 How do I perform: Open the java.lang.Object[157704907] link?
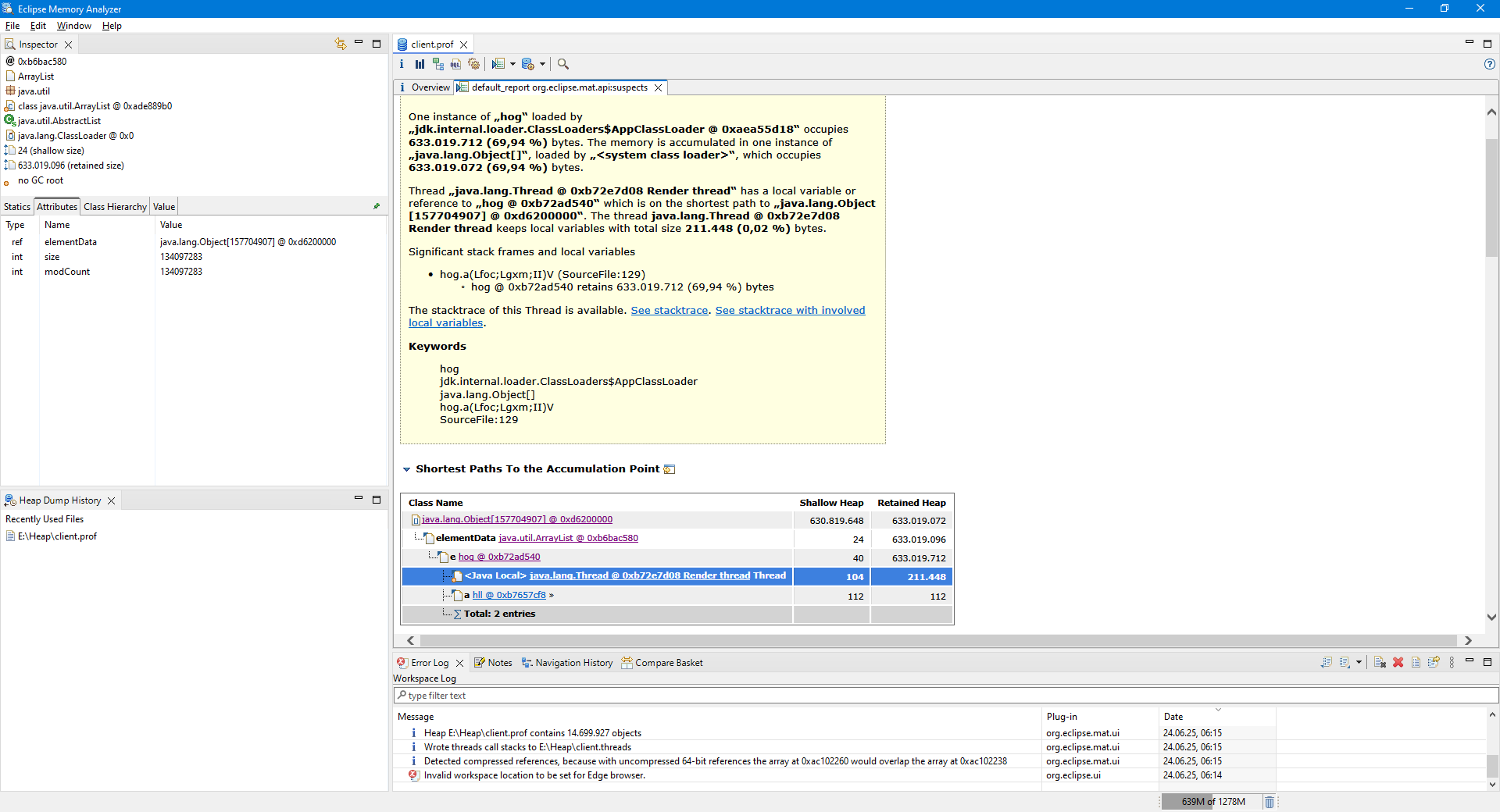click(517, 519)
